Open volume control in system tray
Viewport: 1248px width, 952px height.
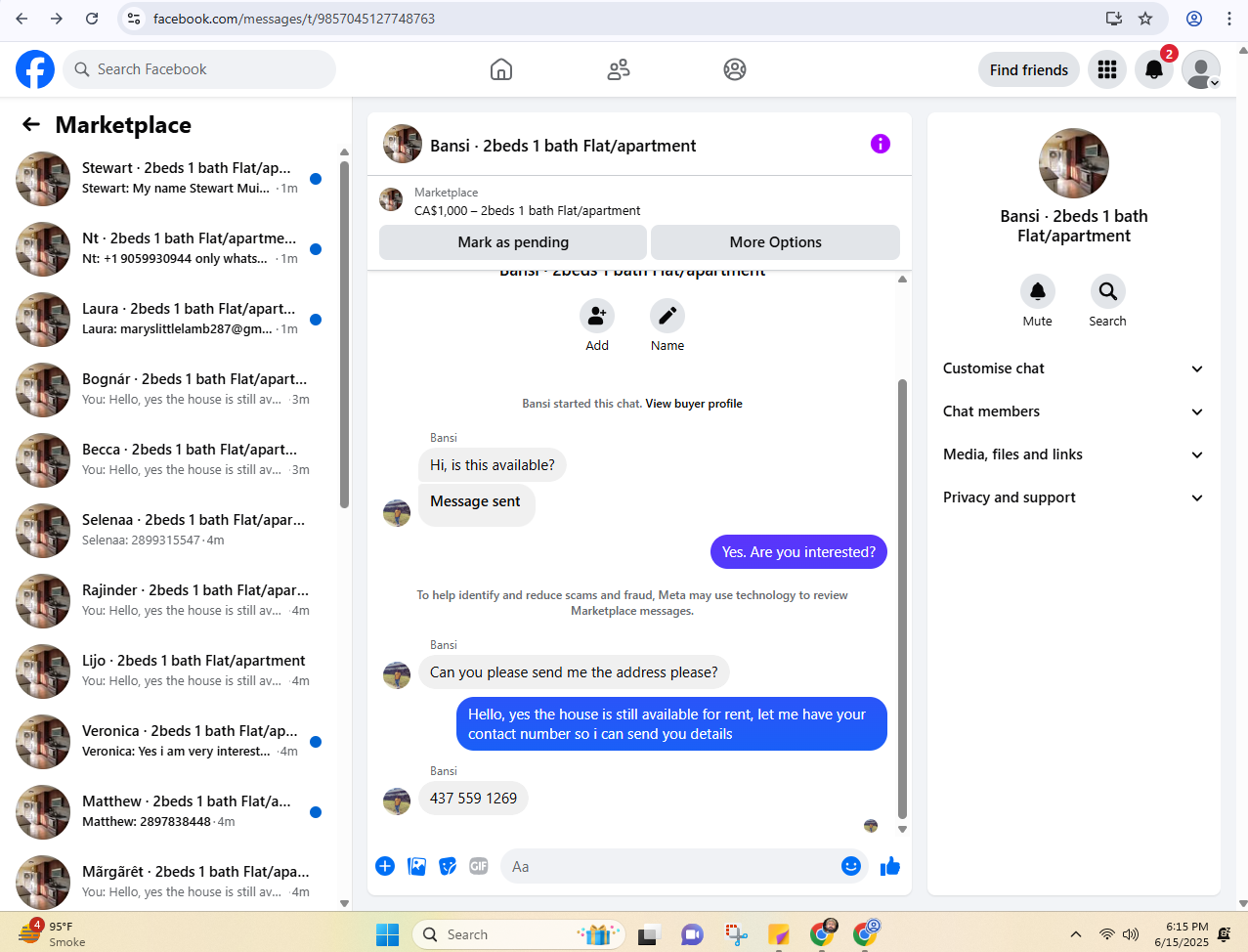[1131, 934]
